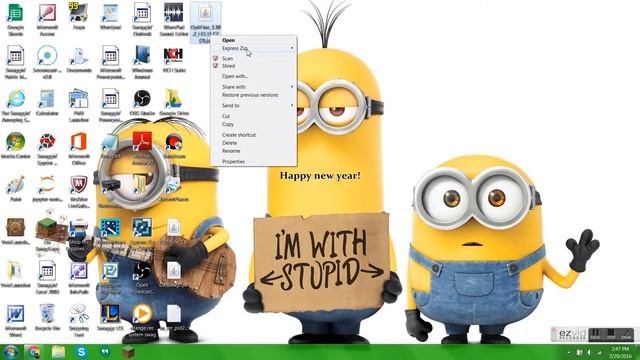Open the volume speaker tray icon
The height and width of the screenshot is (360, 640).
[589, 352]
